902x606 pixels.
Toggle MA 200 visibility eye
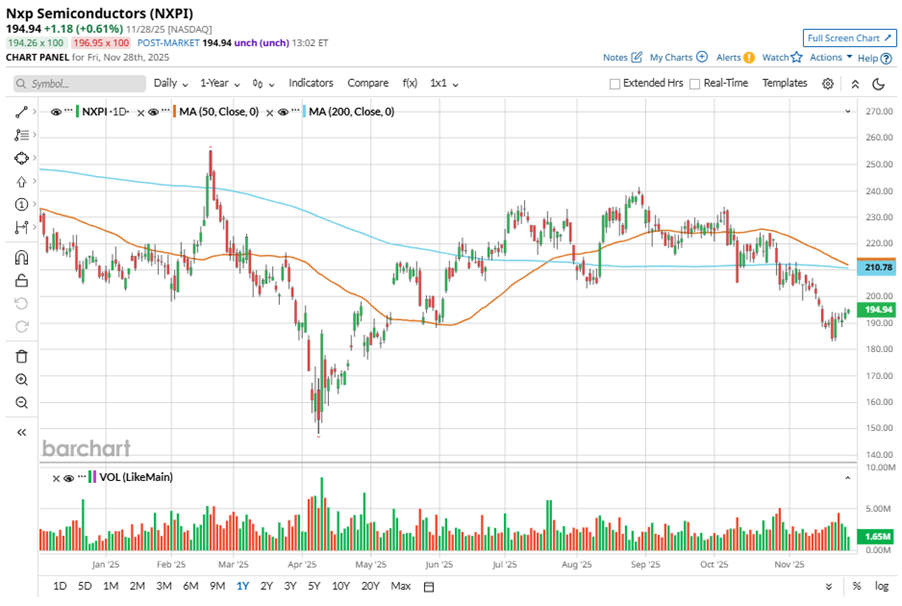(x=283, y=112)
